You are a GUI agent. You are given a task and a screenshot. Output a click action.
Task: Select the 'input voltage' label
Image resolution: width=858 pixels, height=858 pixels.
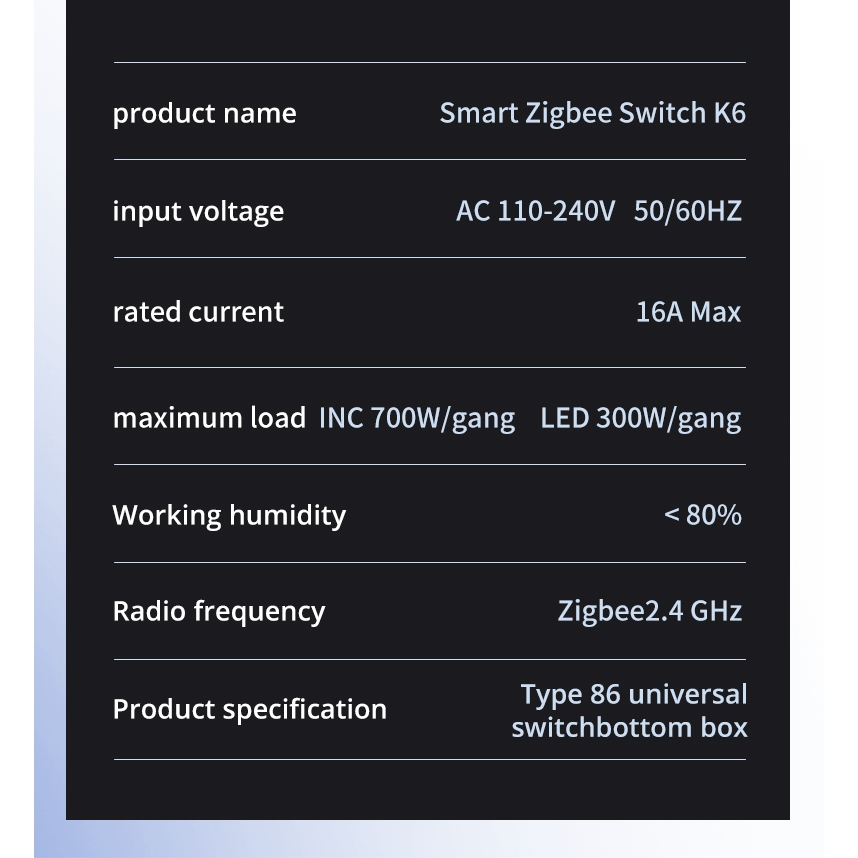[x=198, y=212]
